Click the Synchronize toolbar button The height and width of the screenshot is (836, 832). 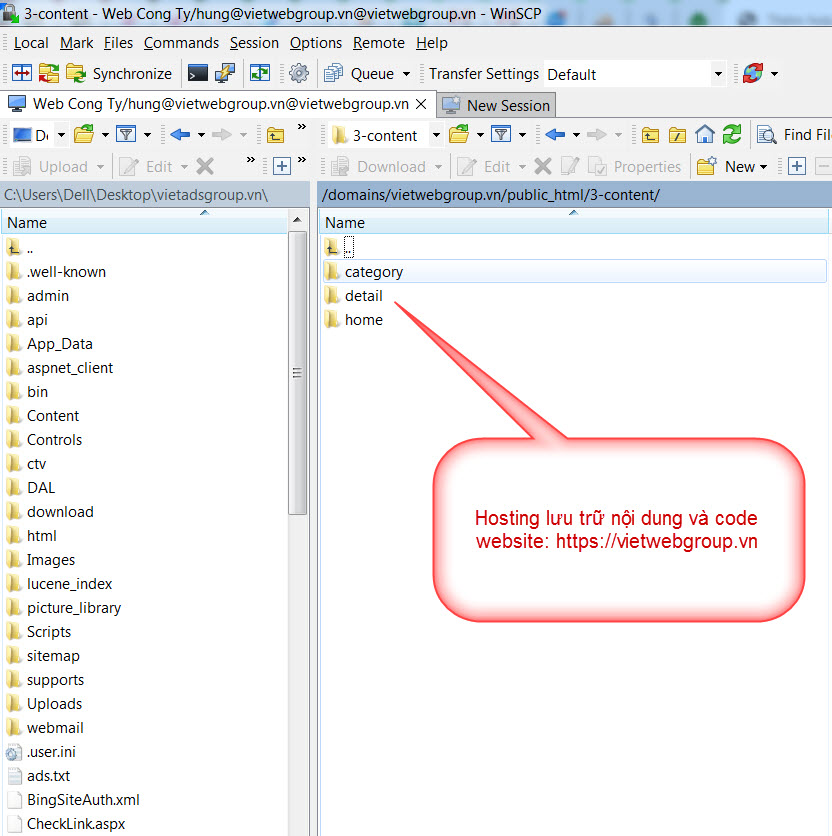[x=119, y=74]
